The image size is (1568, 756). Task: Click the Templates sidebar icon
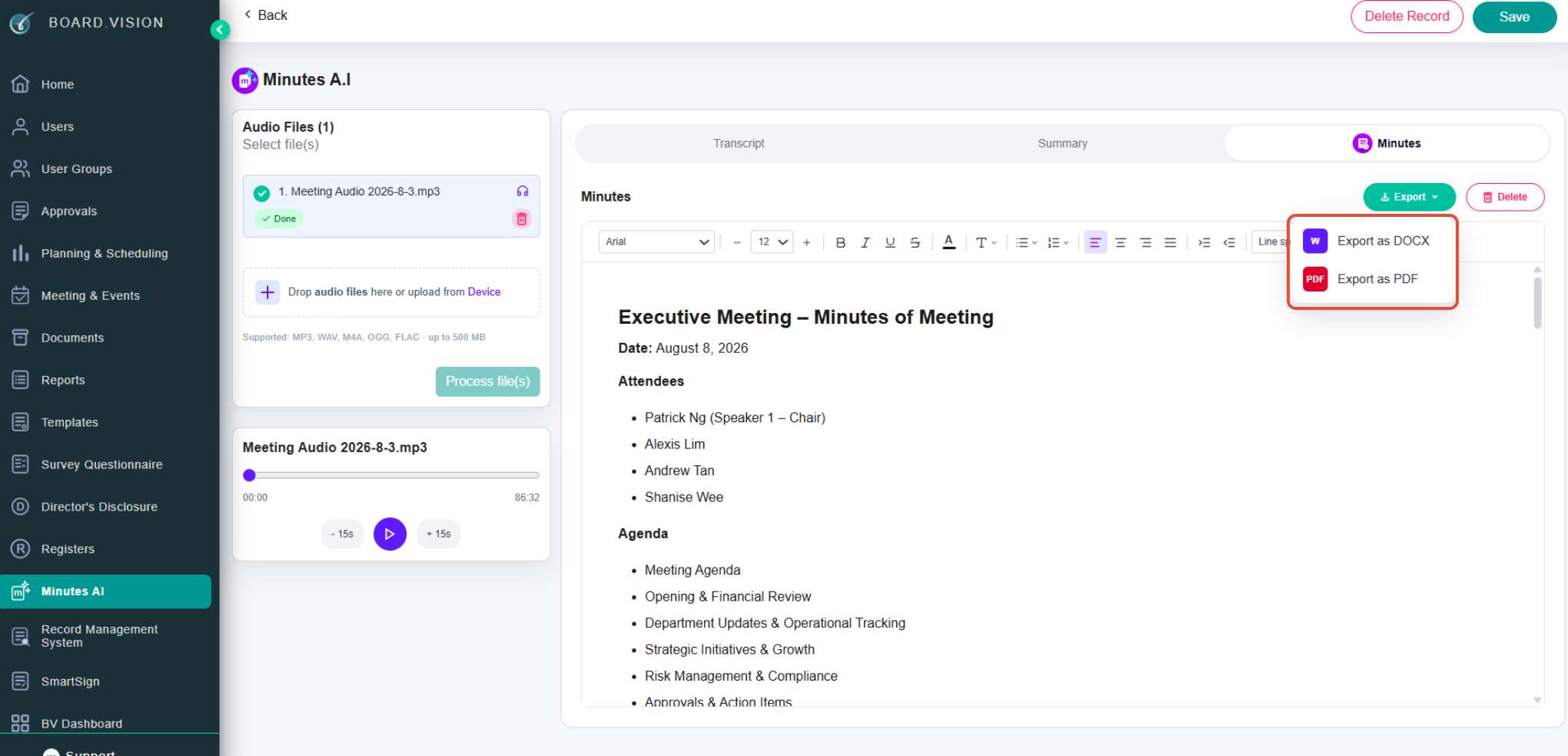[21, 422]
